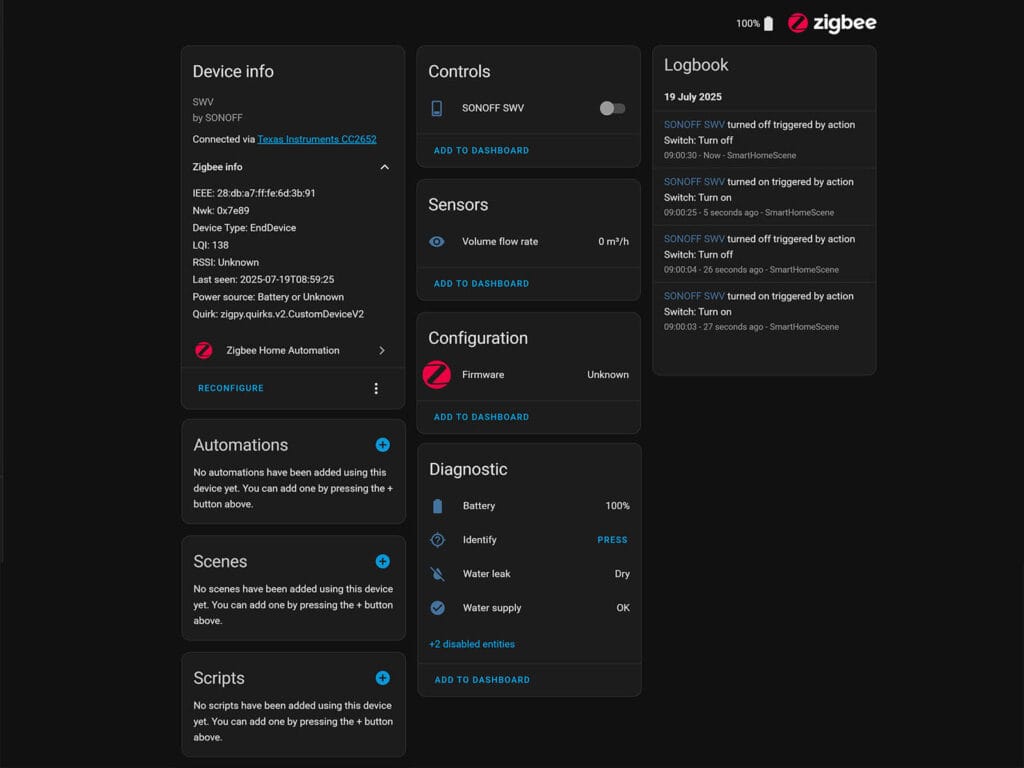This screenshot has width=1024, height=768.
Task: Click the battery icon in Diagnostic card
Action: click(x=438, y=506)
